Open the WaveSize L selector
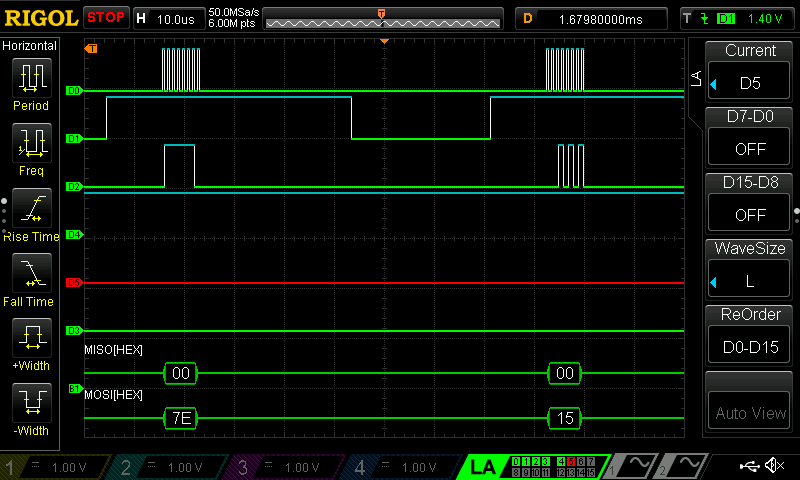Screen dimensions: 800x480 coord(750,269)
